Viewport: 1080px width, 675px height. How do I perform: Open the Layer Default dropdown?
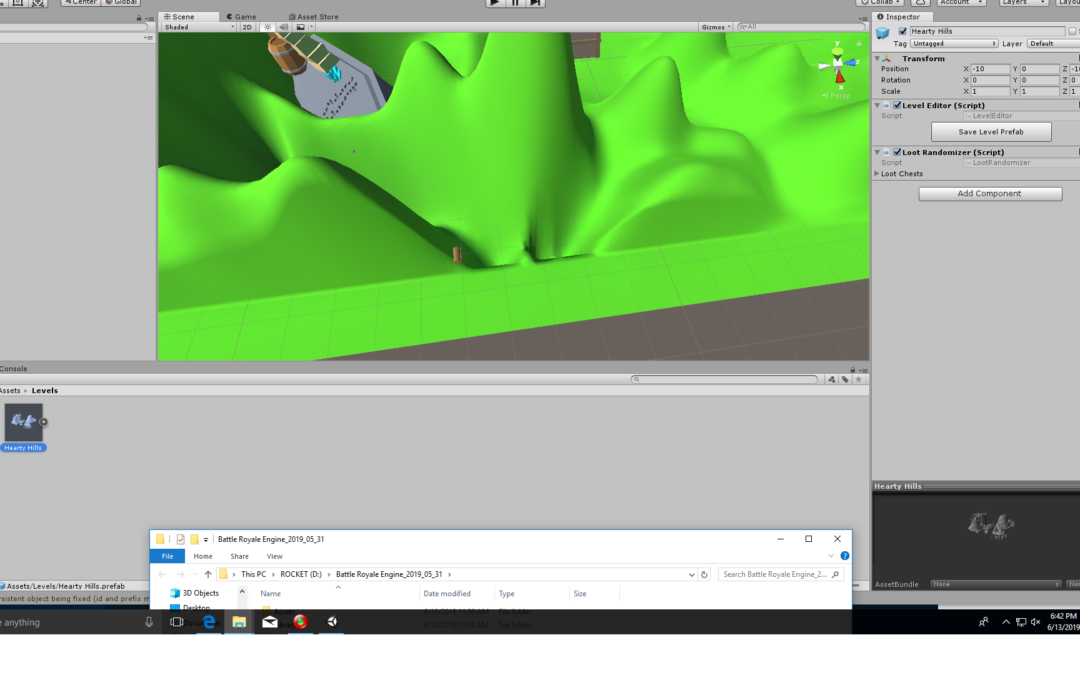pyautogui.click(x=1053, y=43)
